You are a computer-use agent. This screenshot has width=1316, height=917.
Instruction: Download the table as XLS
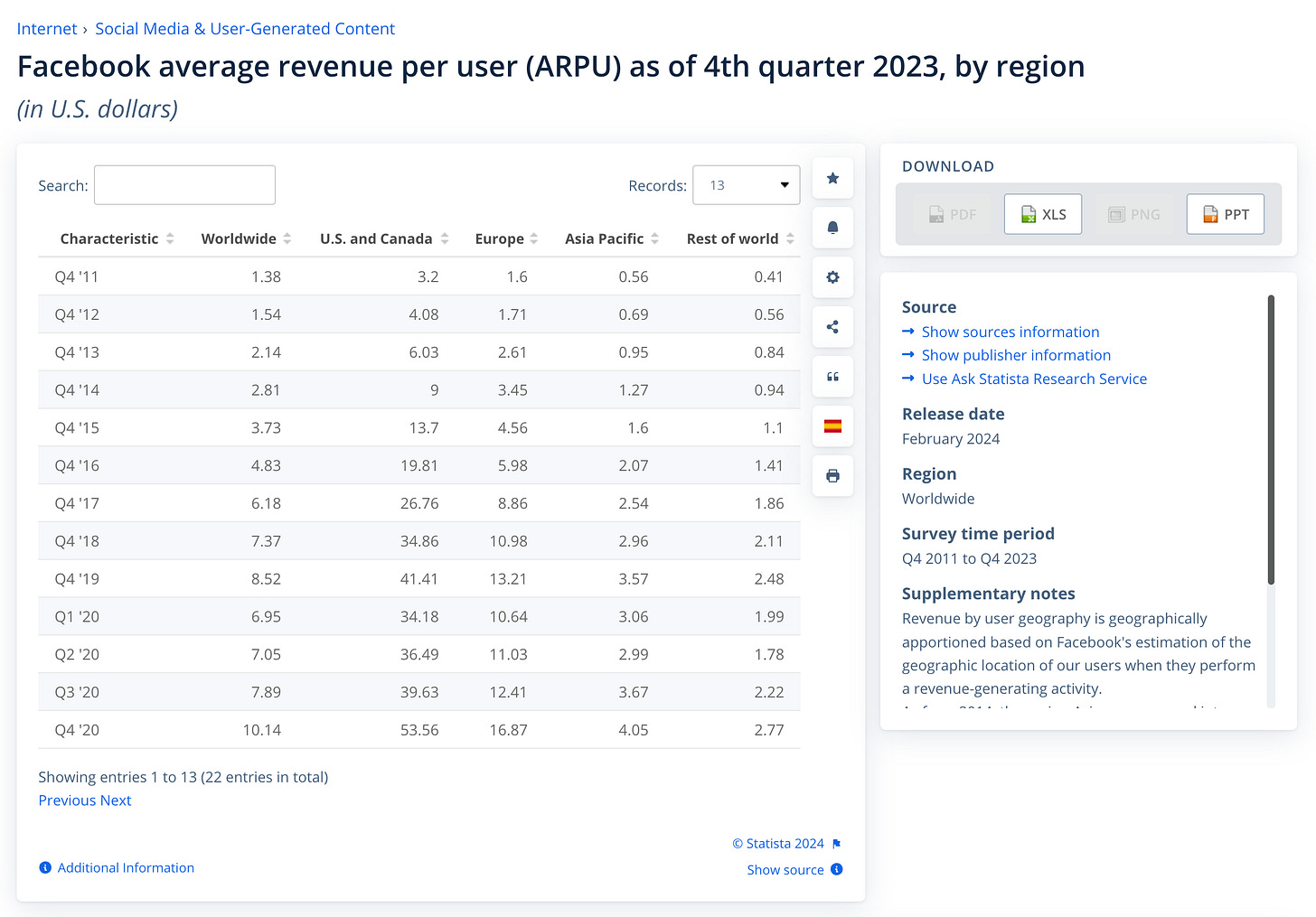click(1043, 214)
